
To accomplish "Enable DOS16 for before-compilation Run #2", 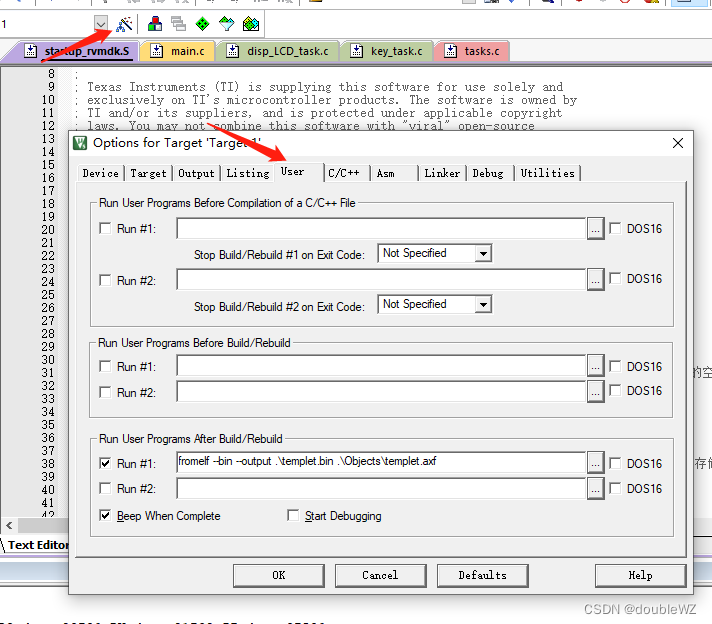I will [615, 278].
